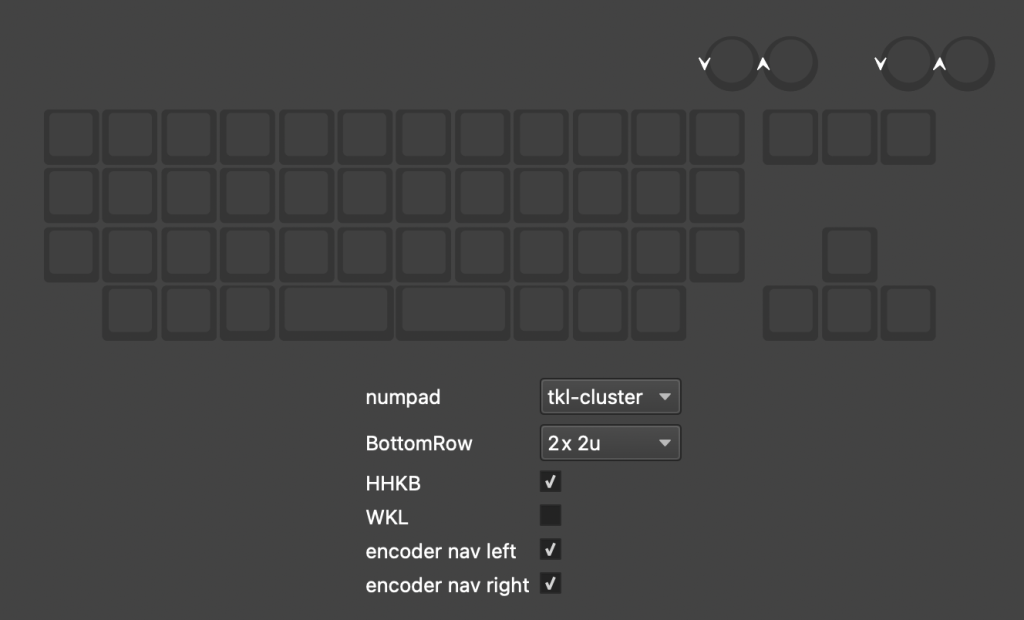Enable the WKL checkbox

pyautogui.click(x=550, y=516)
